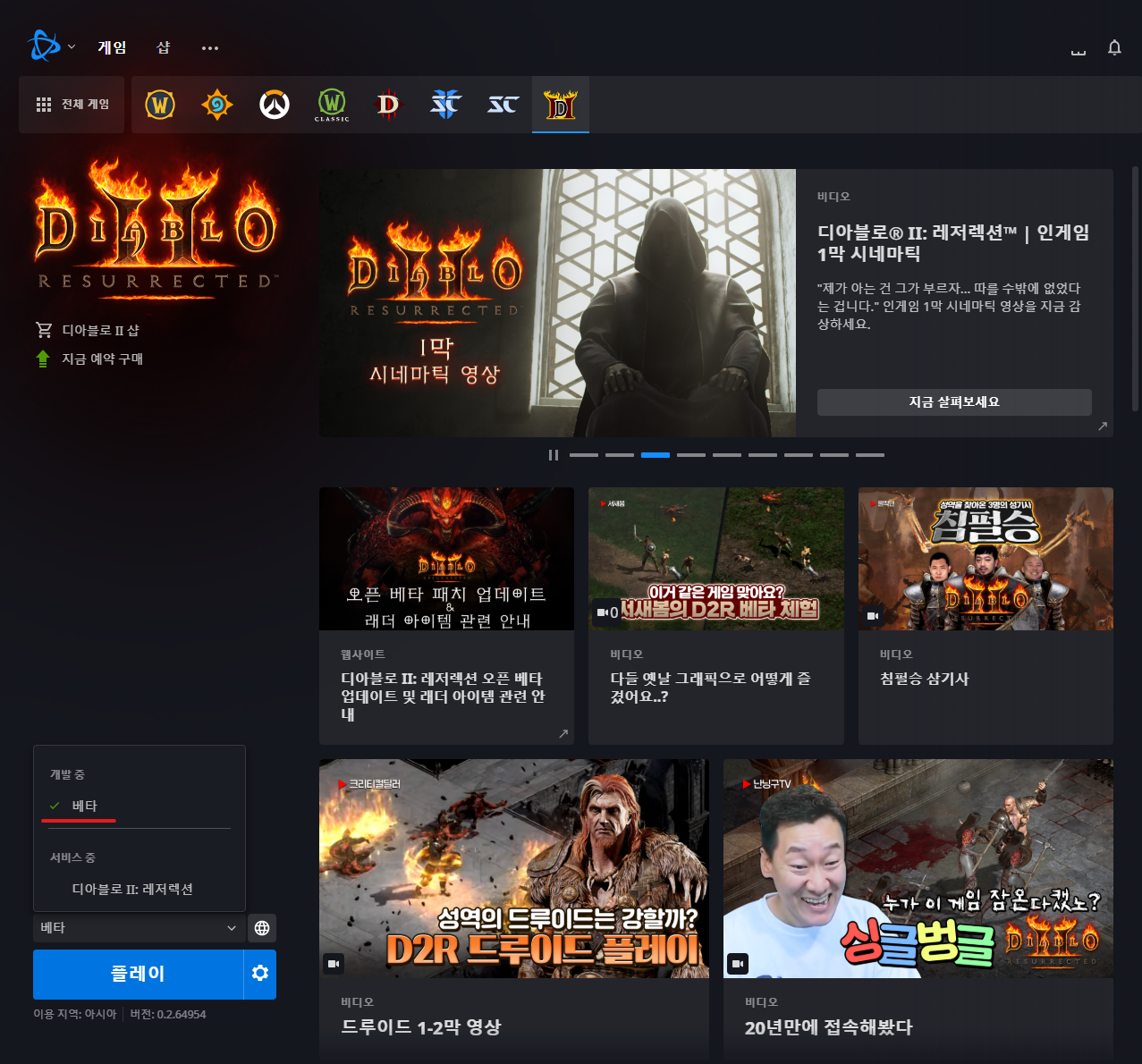Screen dimensions: 1142x1064
Task: Click external link arrow on 웹사이트 card
Action: tap(563, 734)
